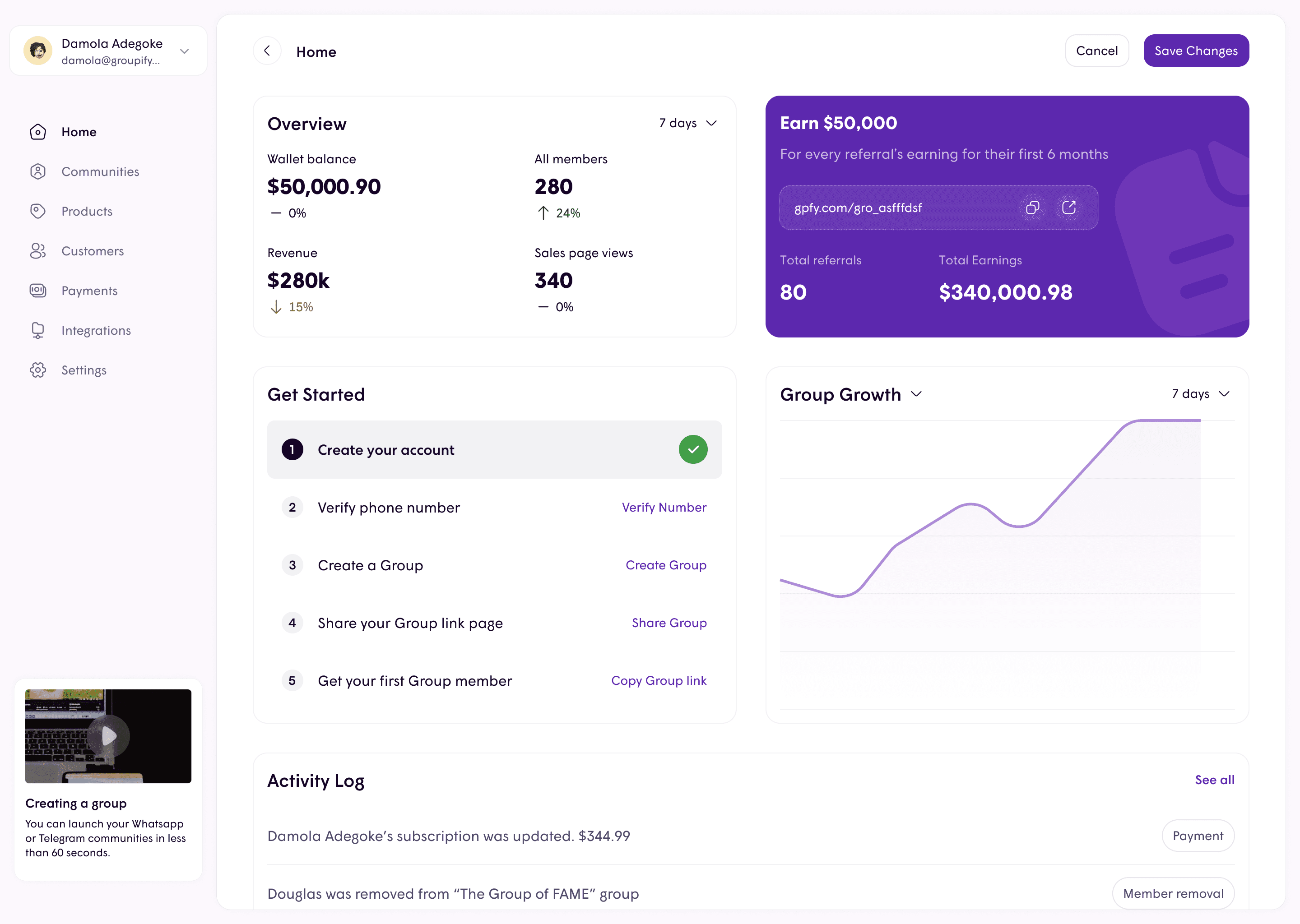Click the Create Group link
Image resolution: width=1300 pixels, height=924 pixels.
pos(666,565)
